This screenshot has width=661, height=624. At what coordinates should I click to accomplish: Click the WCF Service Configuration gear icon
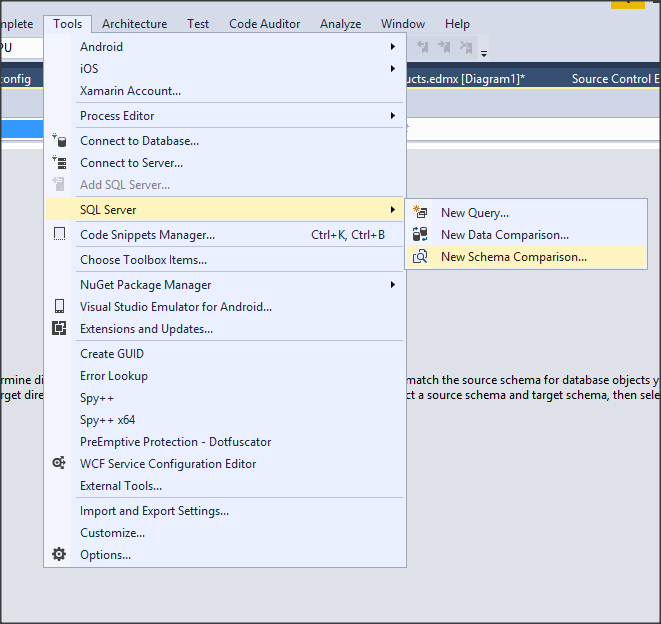(x=59, y=463)
